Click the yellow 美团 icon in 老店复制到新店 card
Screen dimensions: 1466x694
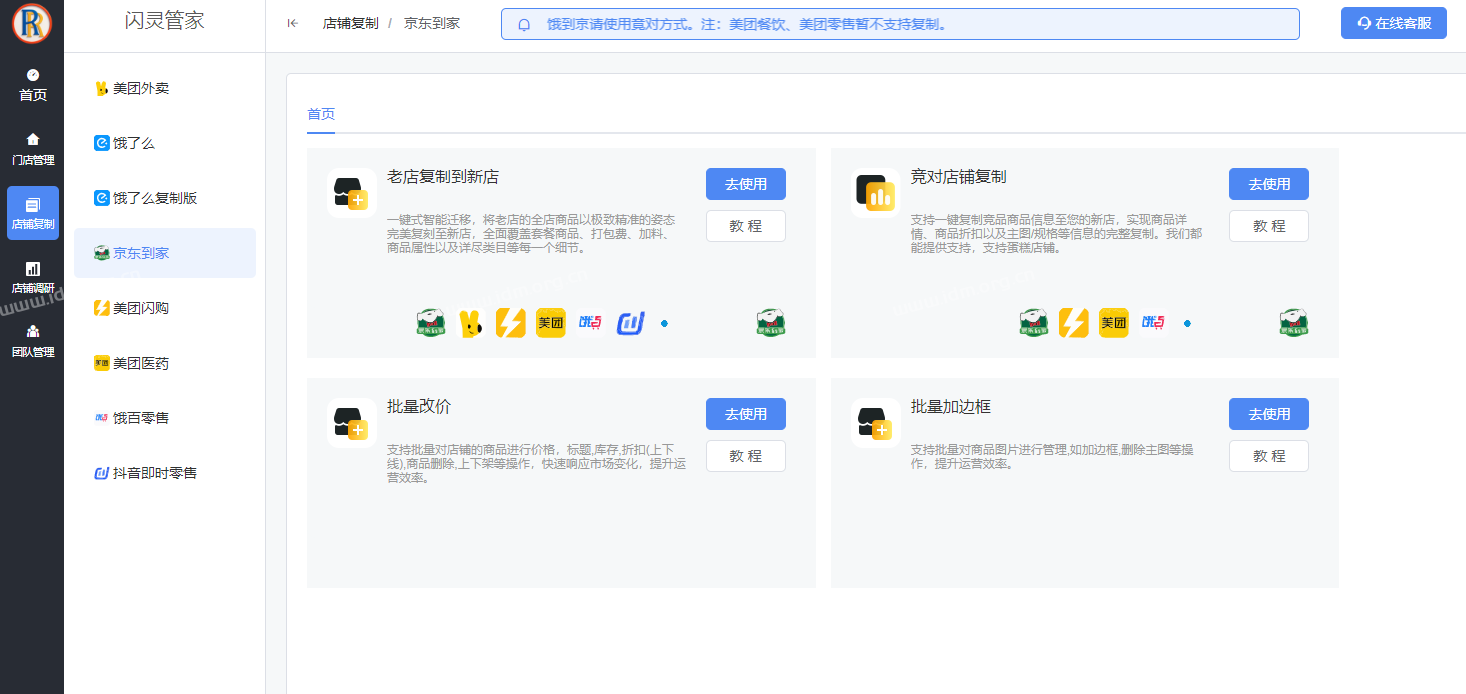[551, 323]
